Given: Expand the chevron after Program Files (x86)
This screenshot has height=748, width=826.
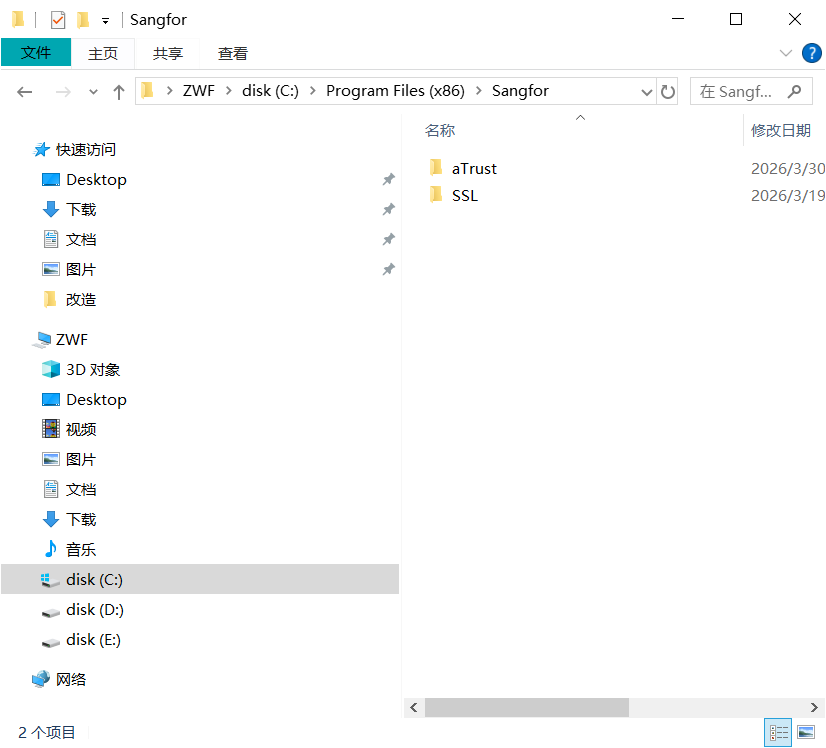Looking at the screenshot, I should (478, 91).
